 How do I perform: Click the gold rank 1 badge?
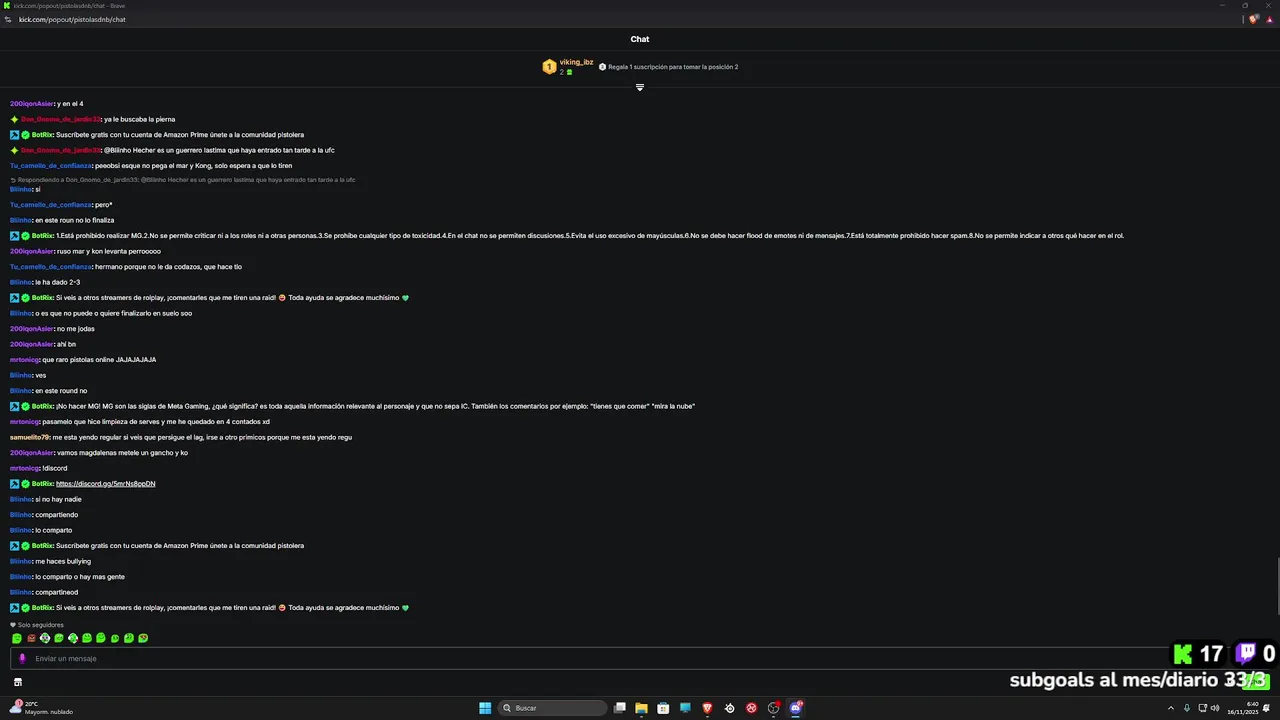click(x=549, y=67)
